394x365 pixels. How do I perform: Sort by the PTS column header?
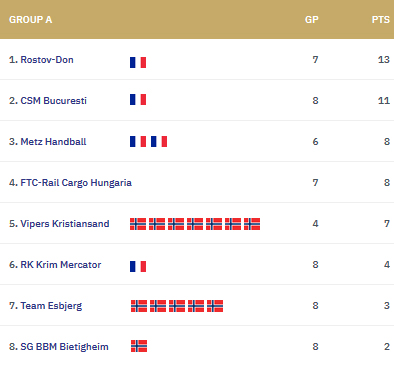click(381, 20)
